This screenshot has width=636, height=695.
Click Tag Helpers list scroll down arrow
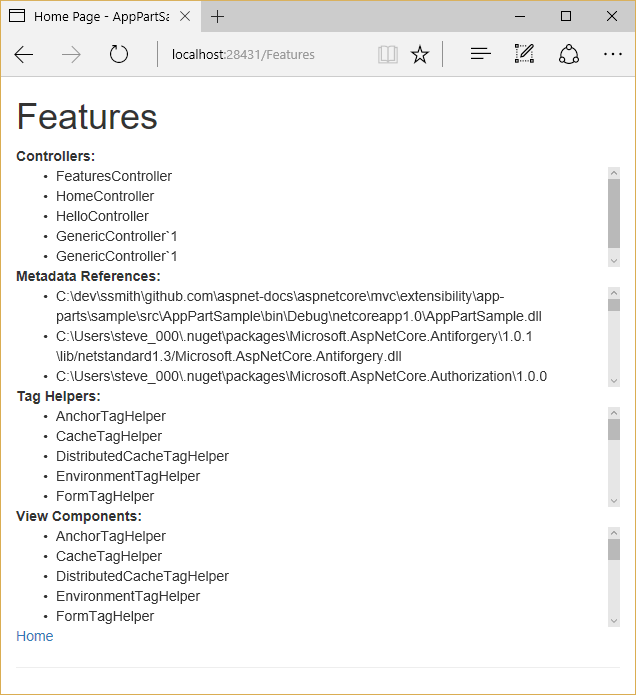(614, 500)
